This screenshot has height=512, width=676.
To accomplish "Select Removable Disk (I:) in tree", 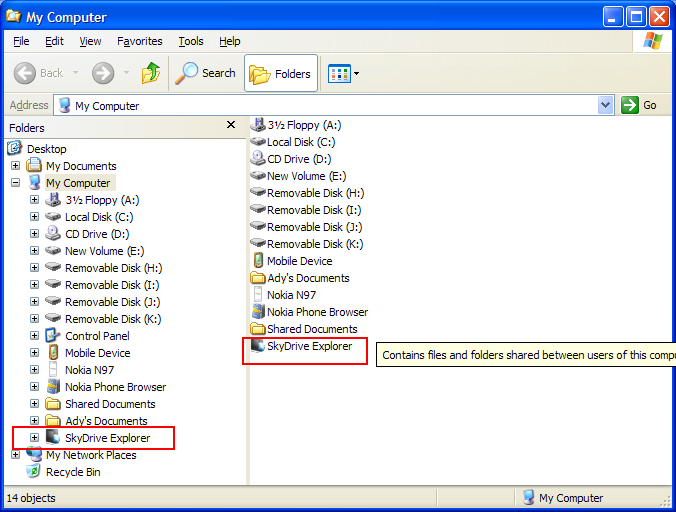I will 112,285.
